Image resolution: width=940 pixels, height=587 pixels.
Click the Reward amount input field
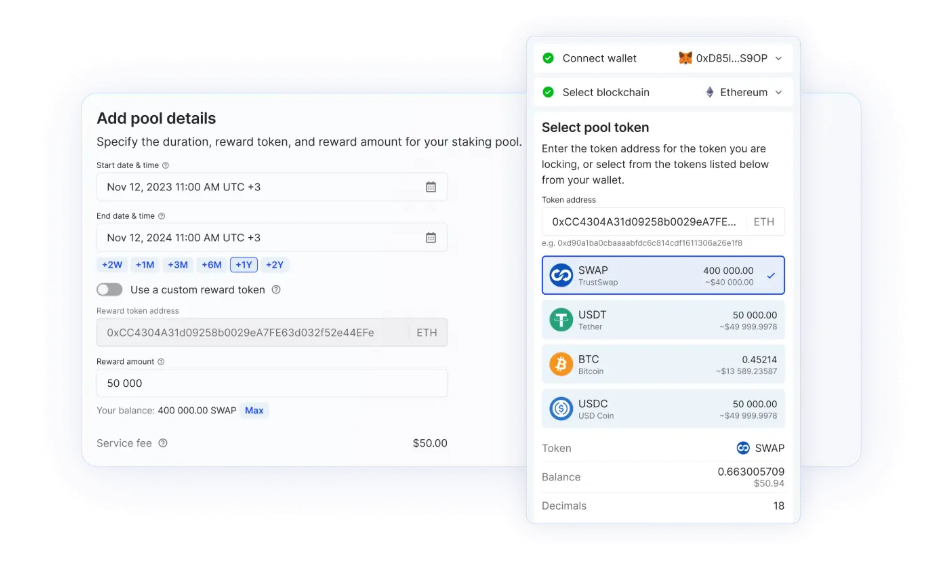[x=270, y=382]
